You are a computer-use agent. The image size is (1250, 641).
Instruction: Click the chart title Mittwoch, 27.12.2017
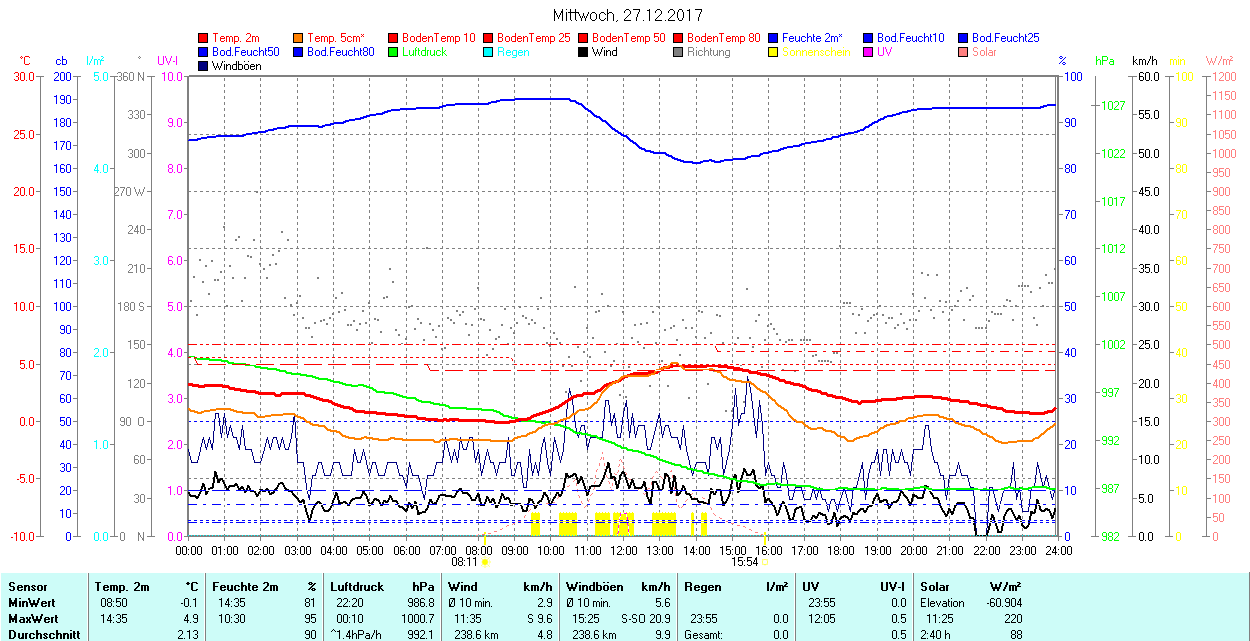[627, 16]
